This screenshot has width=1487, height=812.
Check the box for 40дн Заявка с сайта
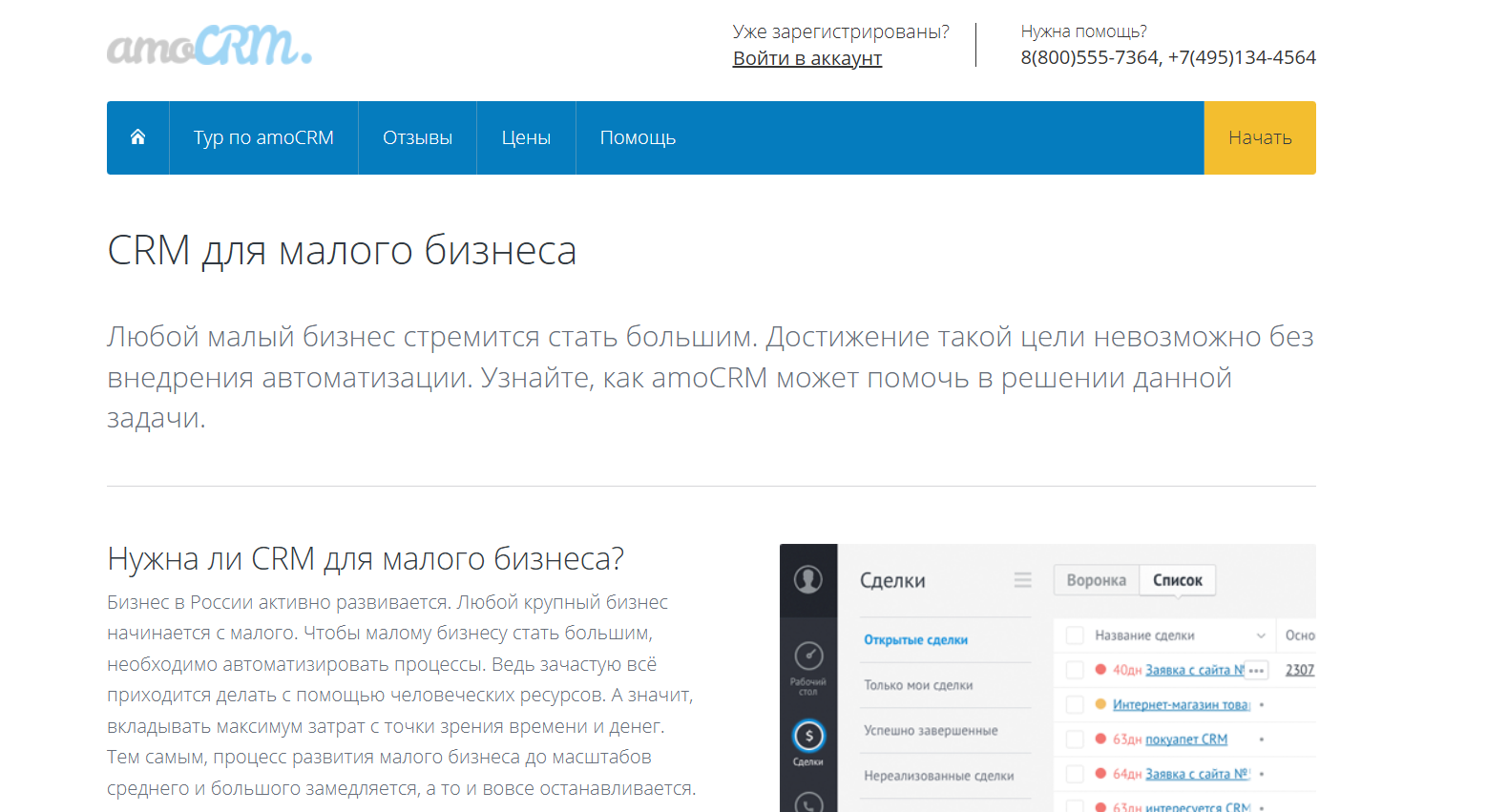pos(1075,670)
